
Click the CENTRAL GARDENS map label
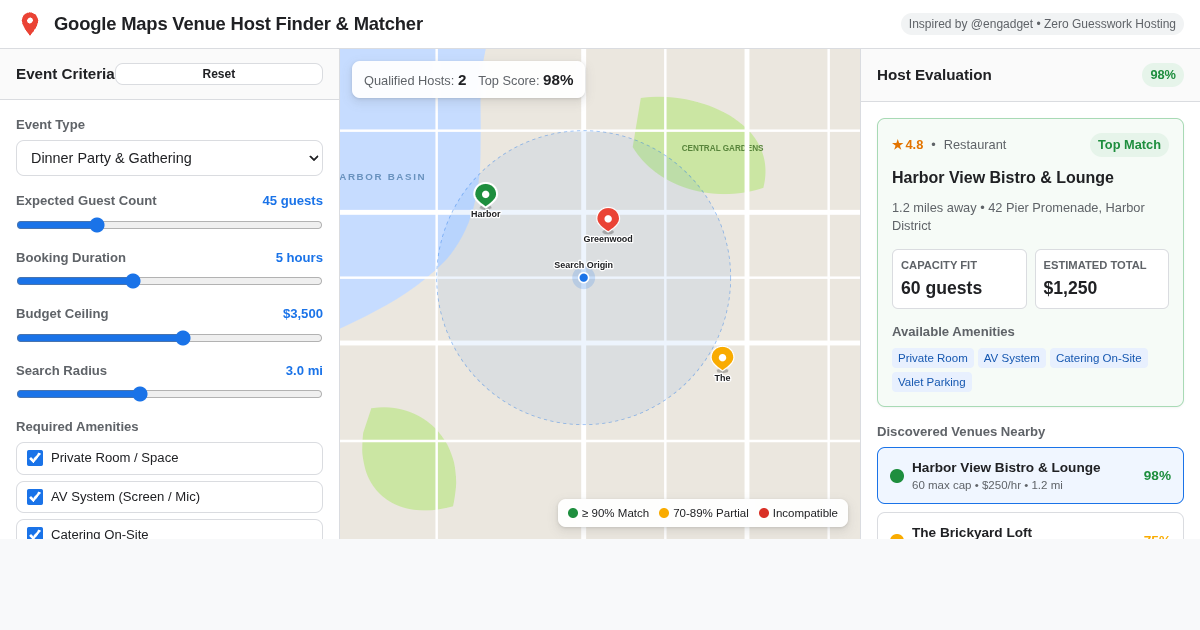pyautogui.click(x=722, y=148)
